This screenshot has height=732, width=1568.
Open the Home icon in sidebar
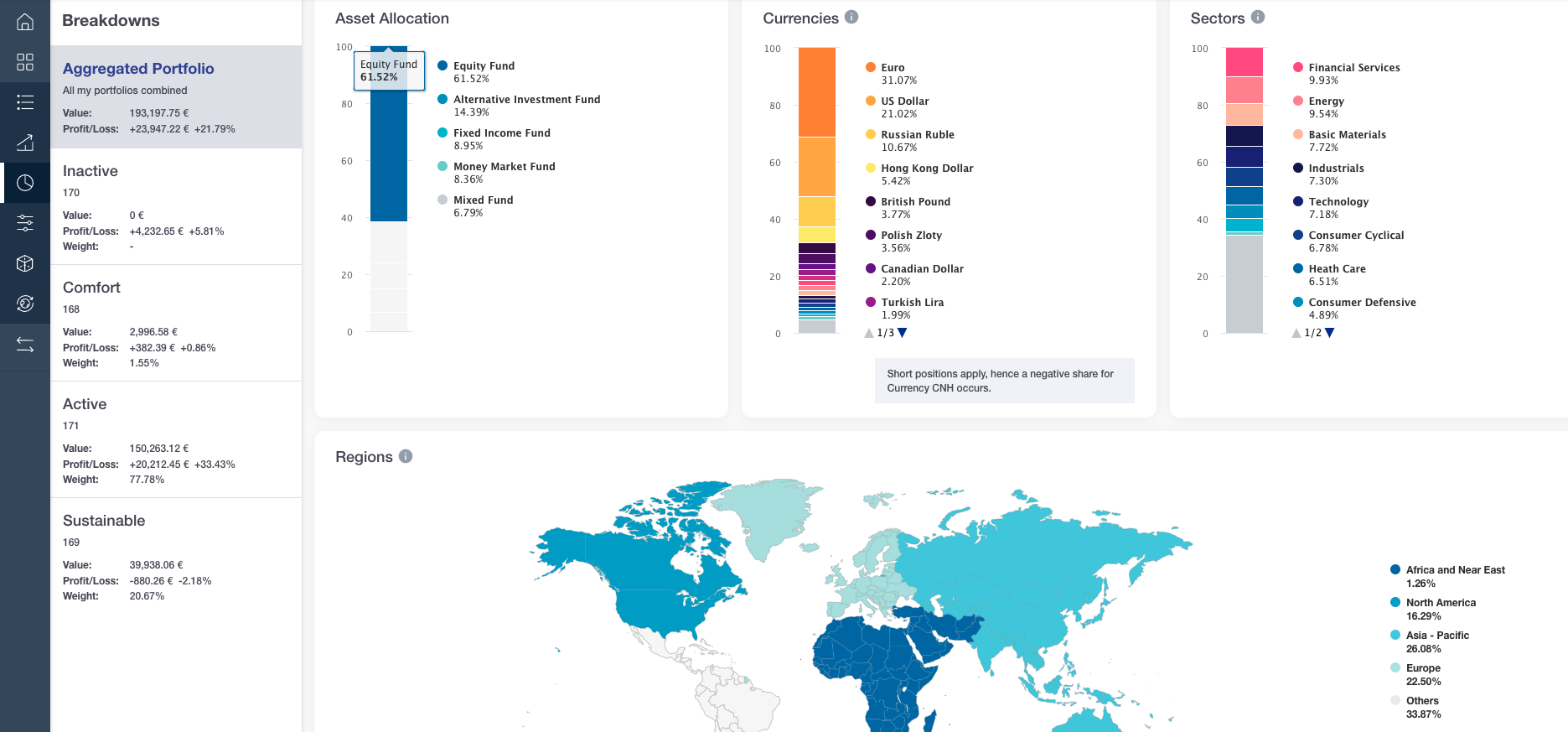(x=25, y=22)
